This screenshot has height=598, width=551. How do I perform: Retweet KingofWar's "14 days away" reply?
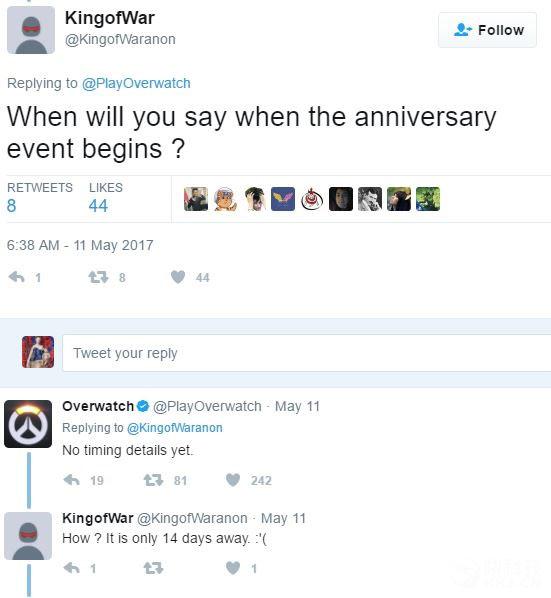153,568
